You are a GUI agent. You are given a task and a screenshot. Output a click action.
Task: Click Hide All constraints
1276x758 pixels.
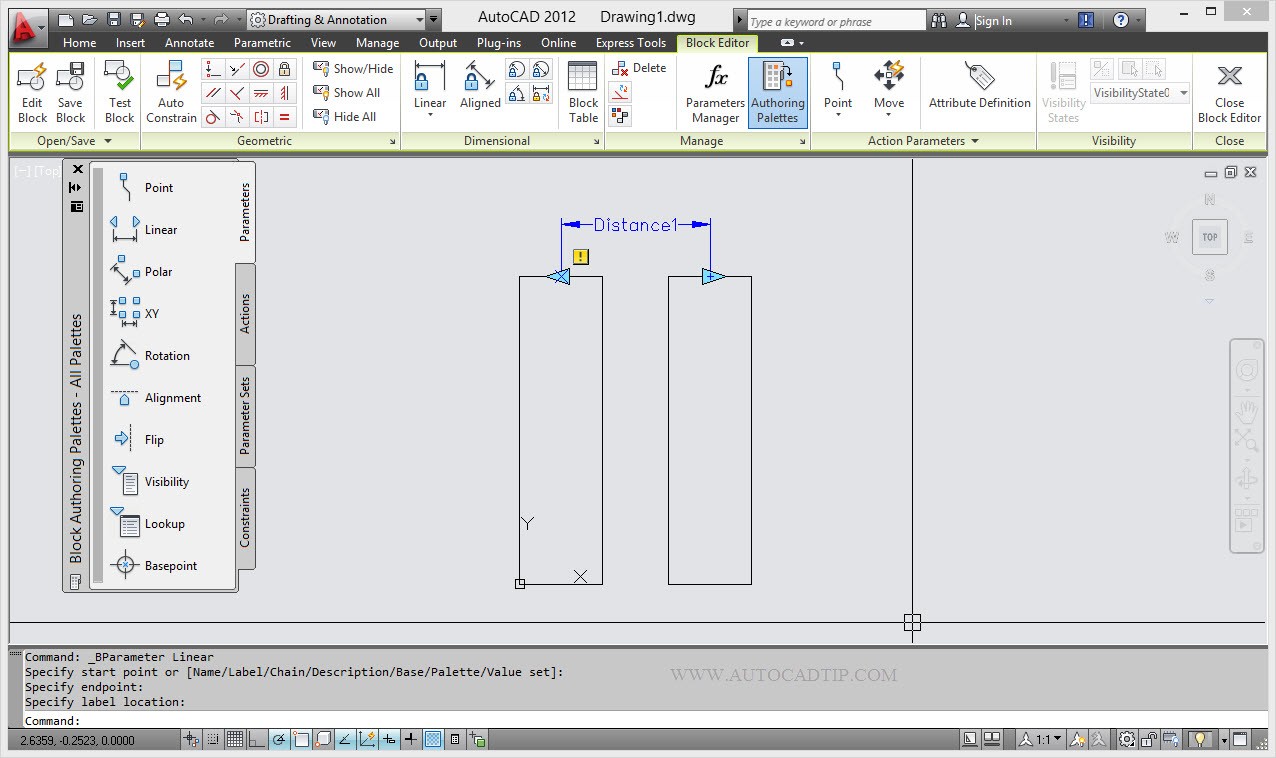point(345,116)
